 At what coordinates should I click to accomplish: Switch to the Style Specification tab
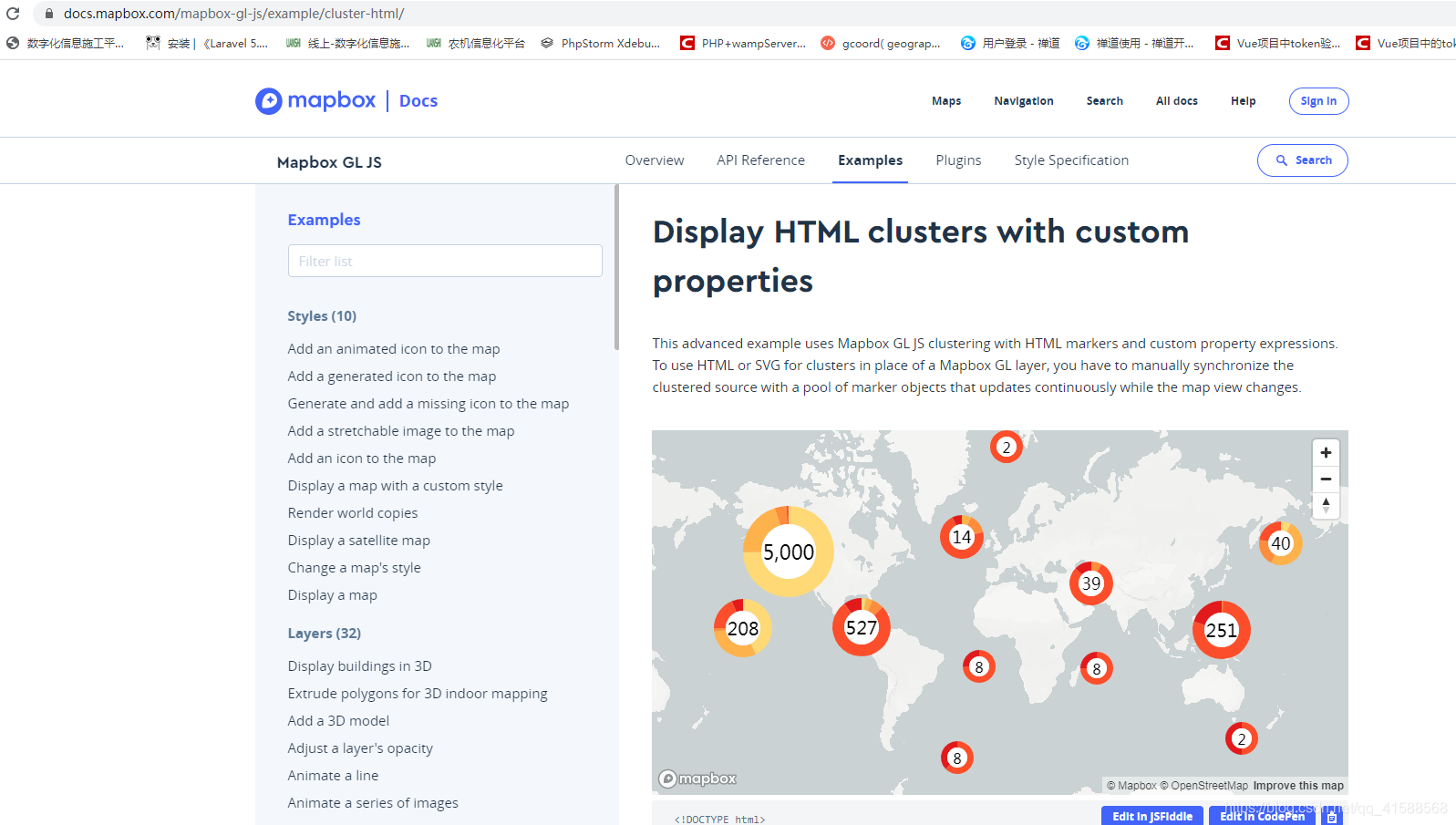1072,160
